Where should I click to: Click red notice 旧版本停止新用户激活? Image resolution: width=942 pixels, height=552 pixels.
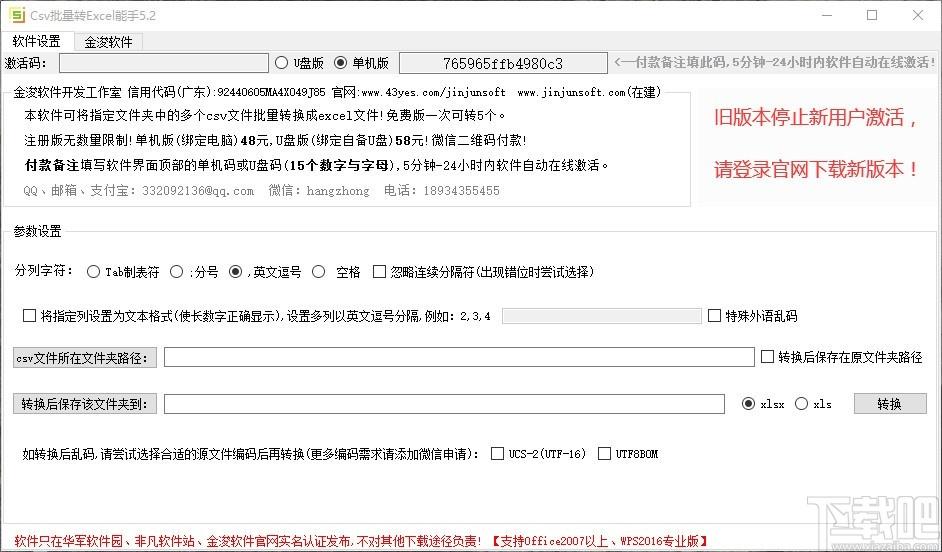pos(816,118)
